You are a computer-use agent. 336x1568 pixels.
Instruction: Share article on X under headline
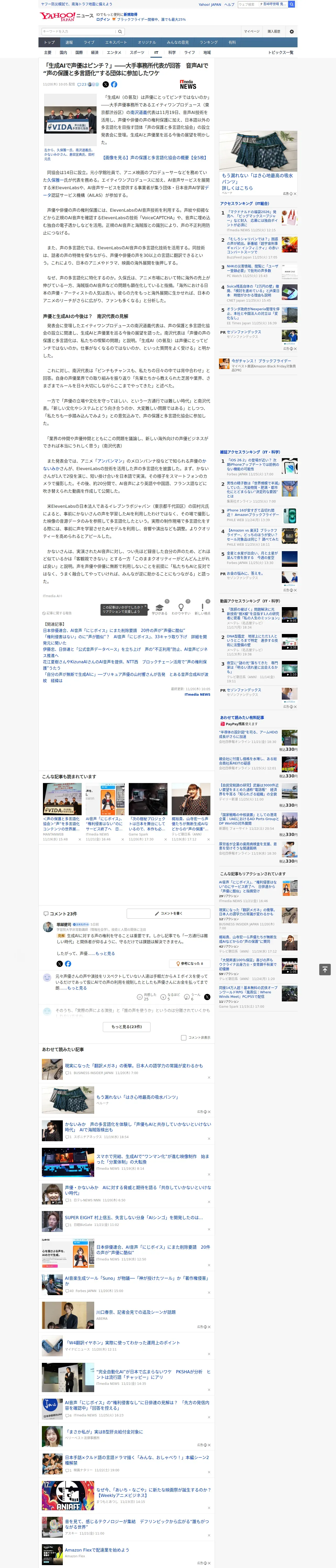[x=105, y=85]
